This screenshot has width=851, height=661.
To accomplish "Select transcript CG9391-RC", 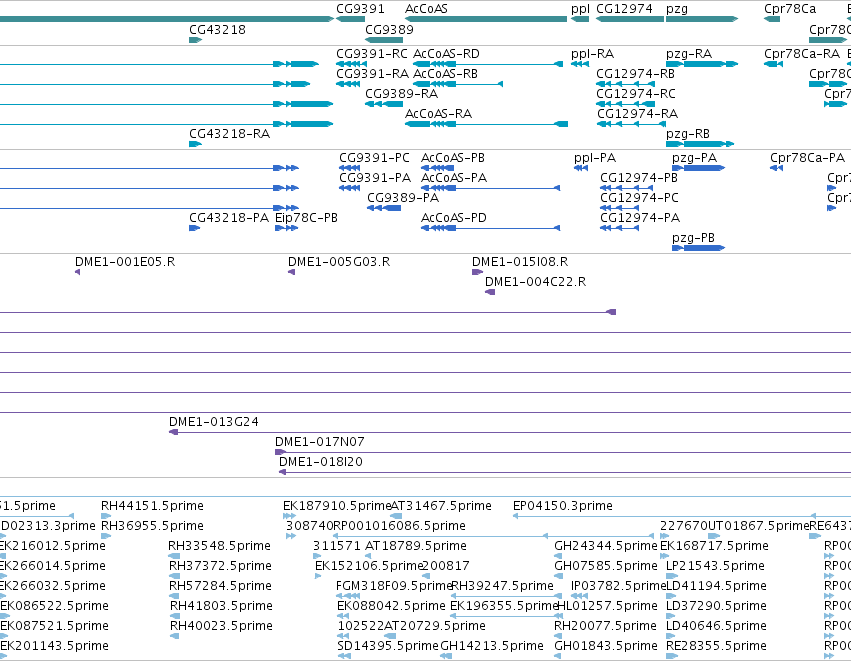I will (351, 64).
